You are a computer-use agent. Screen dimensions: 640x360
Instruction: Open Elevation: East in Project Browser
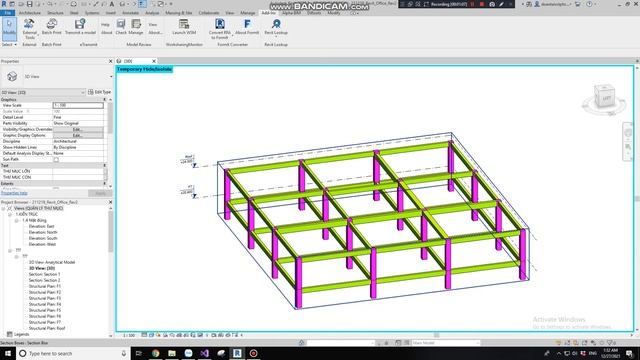pyautogui.click(x=41, y=226)
